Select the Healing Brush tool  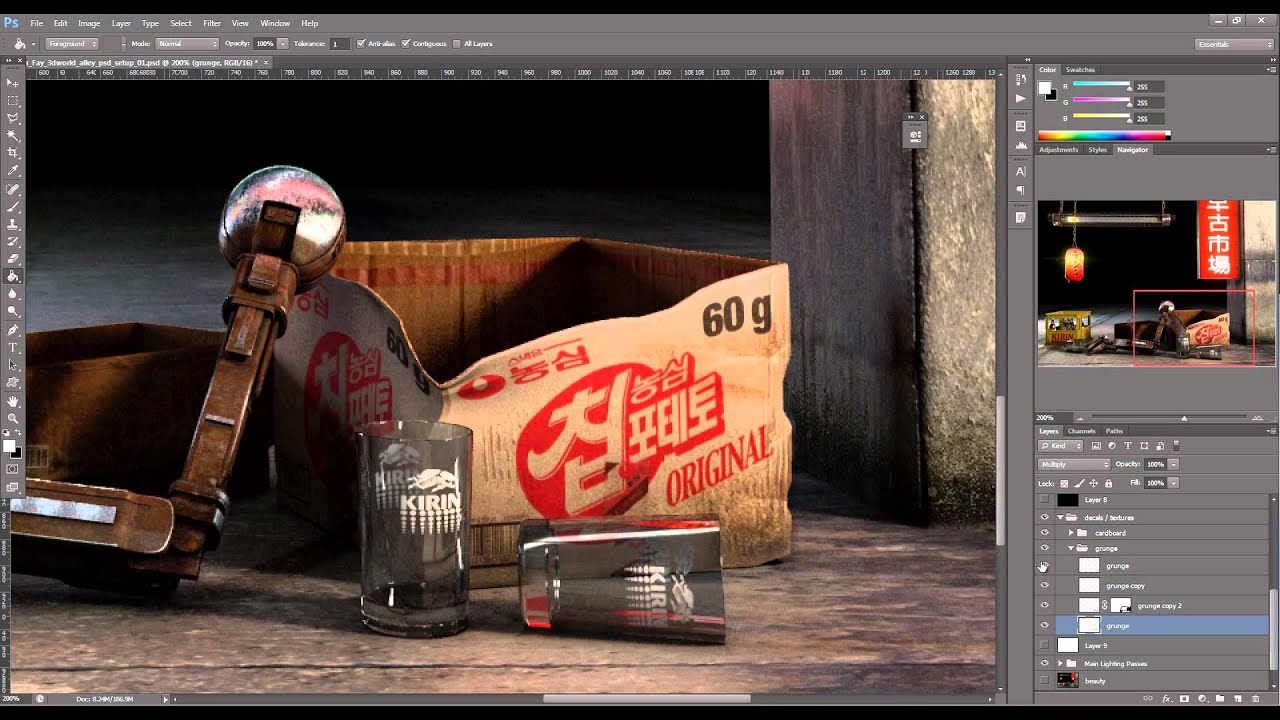[13, 189]
